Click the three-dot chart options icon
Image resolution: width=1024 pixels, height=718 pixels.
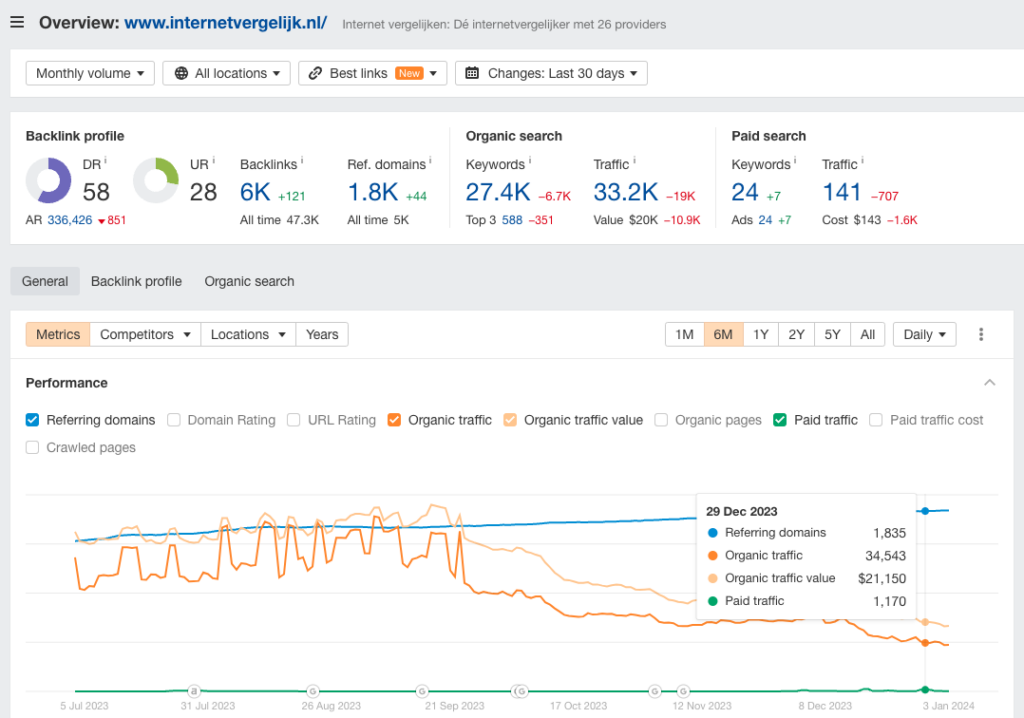click(981, 334)
